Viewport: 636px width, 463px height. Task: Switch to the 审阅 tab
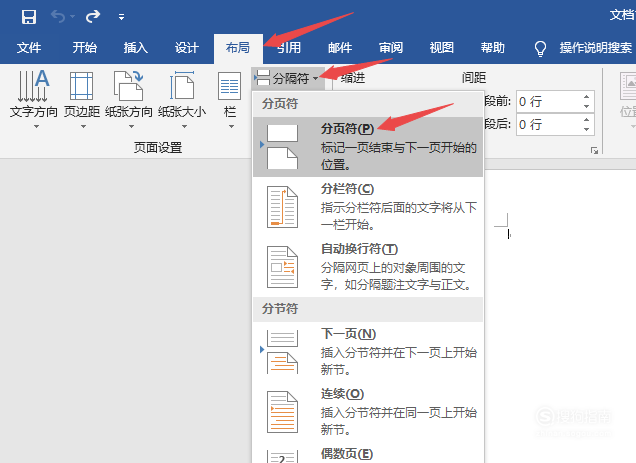[x=391, y=48]
